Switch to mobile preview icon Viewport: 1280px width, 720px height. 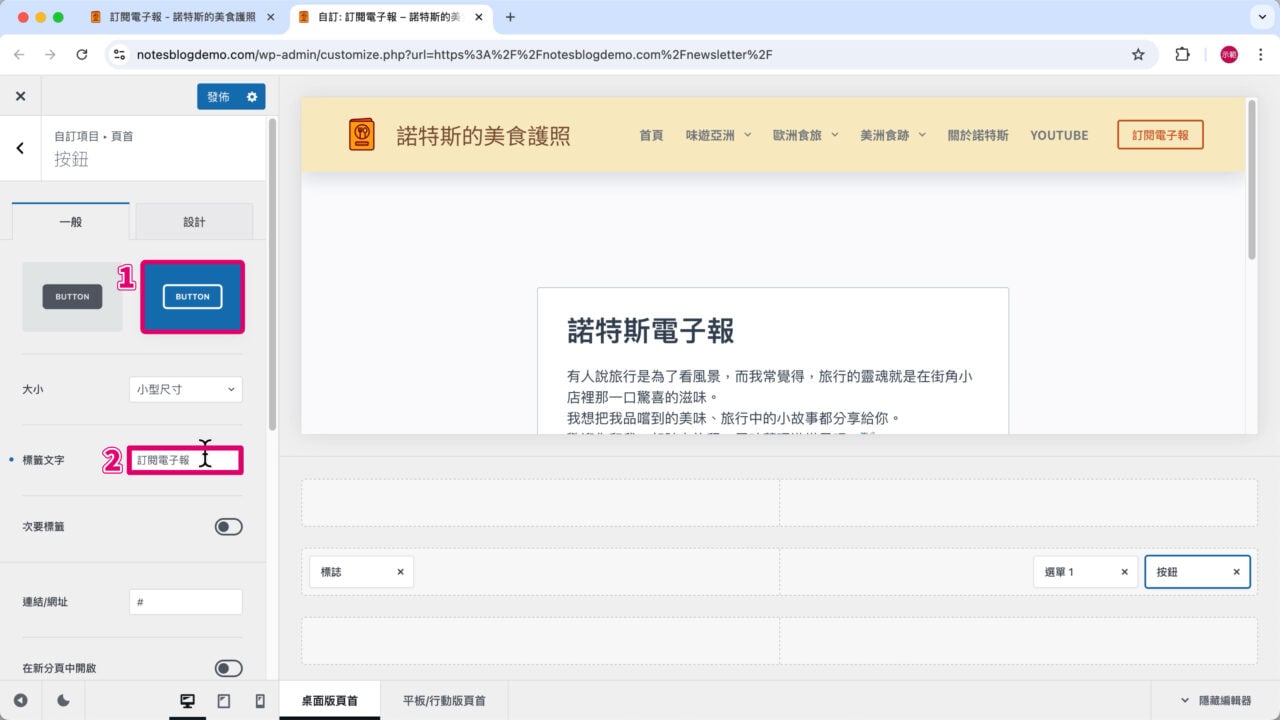[259, 700]
